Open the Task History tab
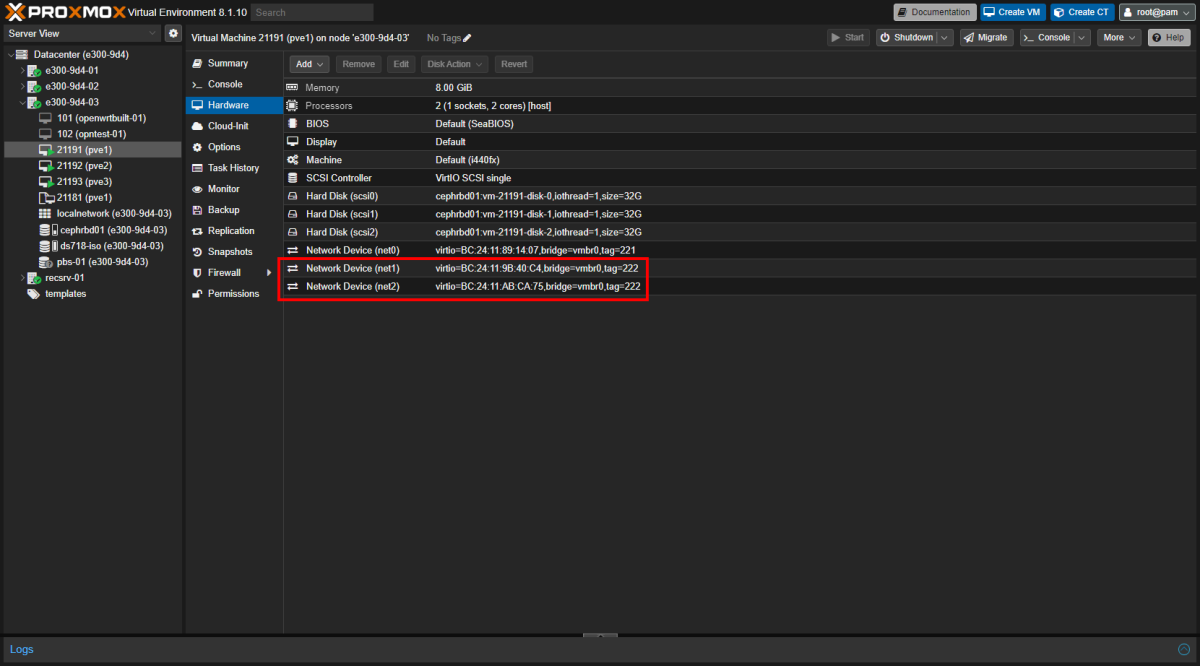Viewport: 1200px width, 666px height. (234, 168)
